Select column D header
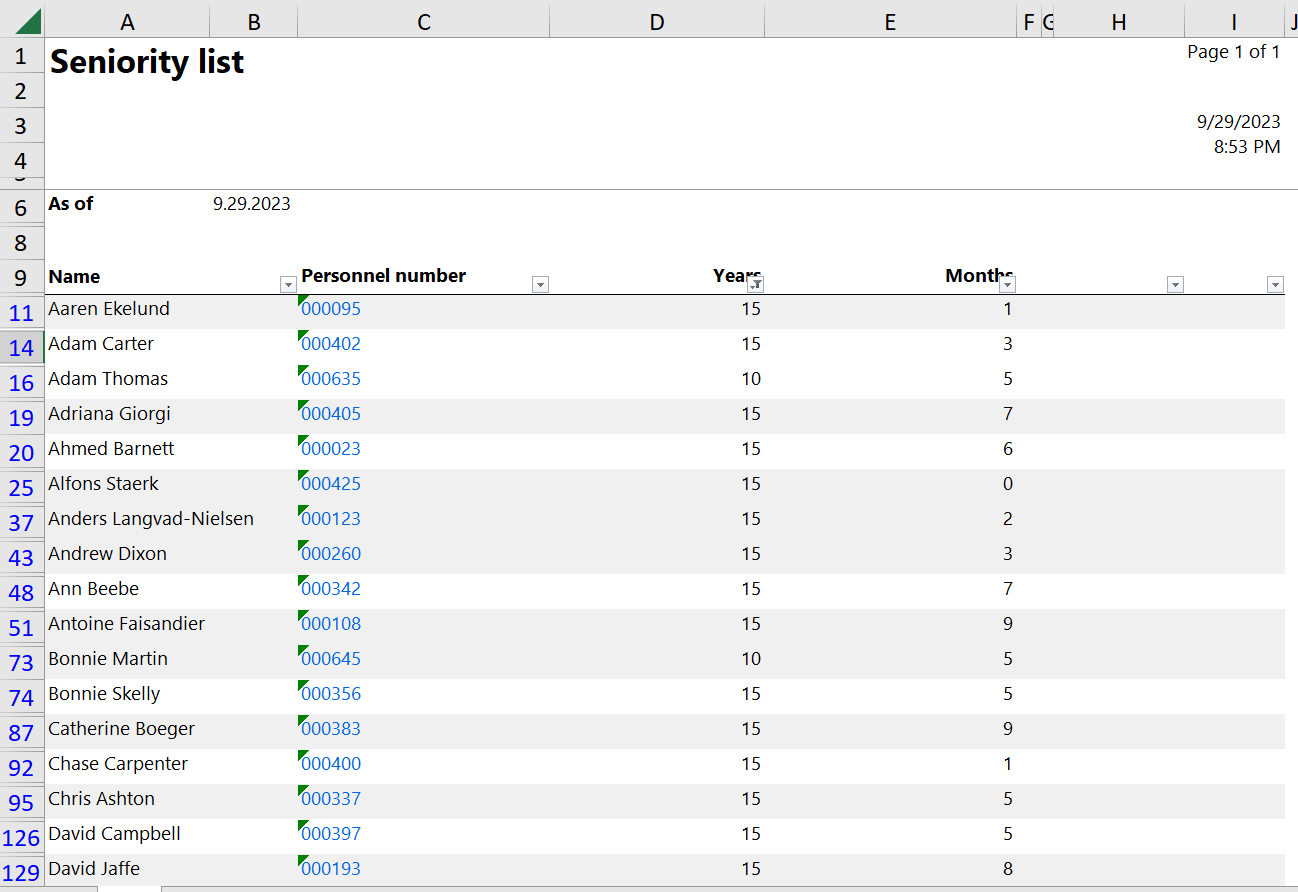Viewport: 1298px width, 892px height. 657,20
